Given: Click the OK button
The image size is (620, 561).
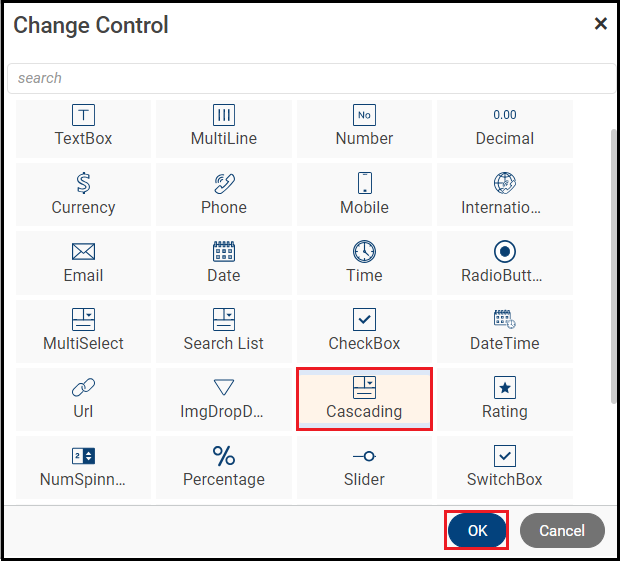Looking at the screenshot, I should click(x=477, y=531).
